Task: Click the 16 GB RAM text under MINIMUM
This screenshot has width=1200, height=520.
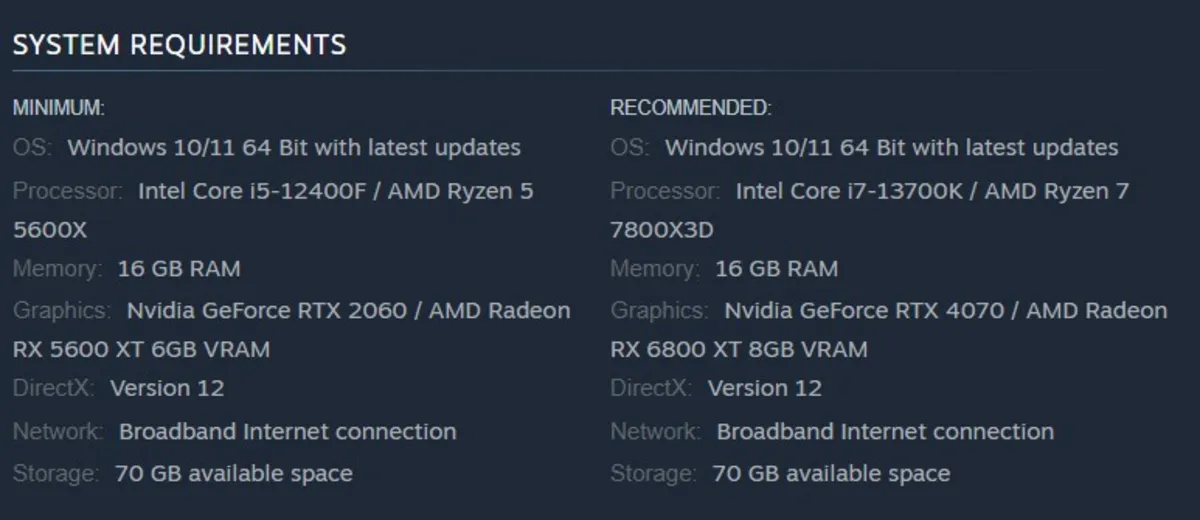Action: 178,269
